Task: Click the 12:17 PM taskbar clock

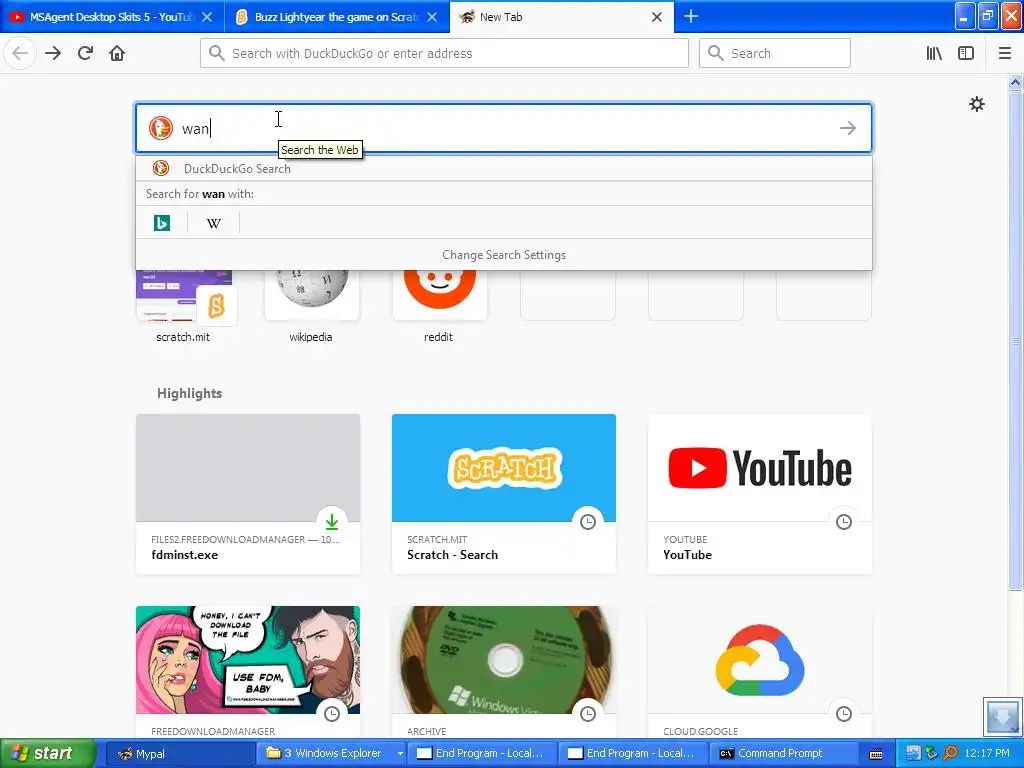Action: tap(987, 753)
